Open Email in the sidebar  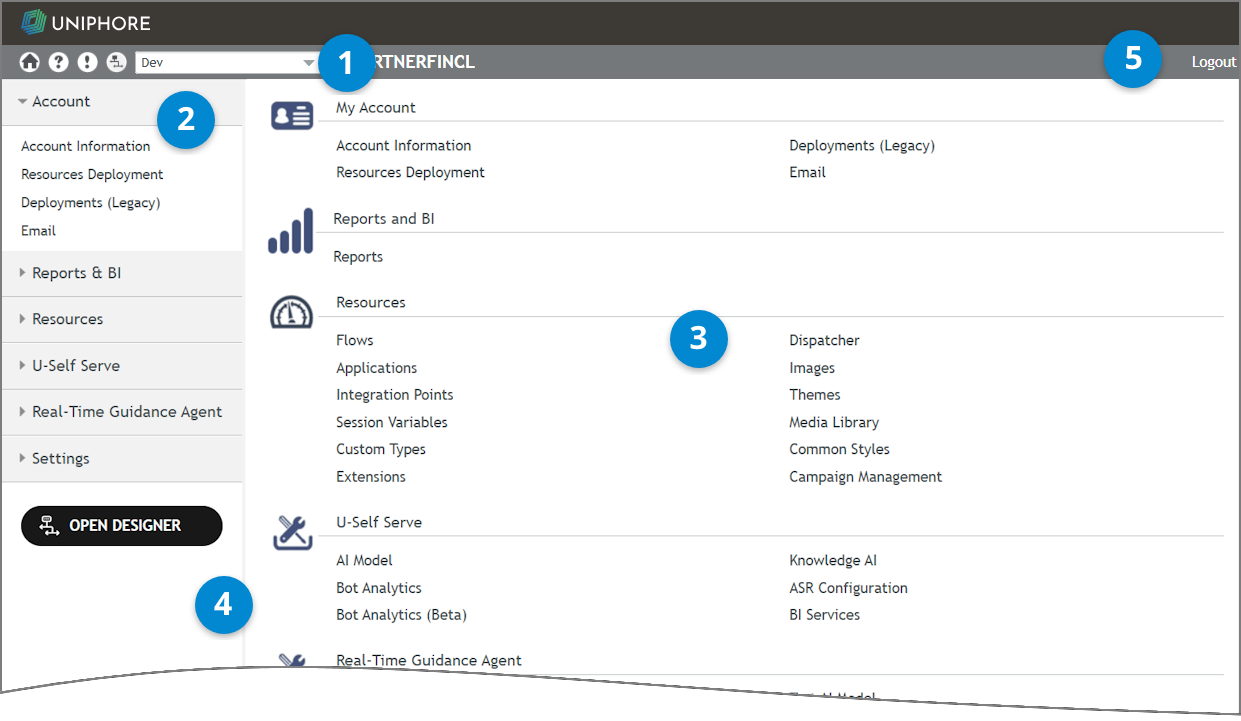tap(39, 231)
